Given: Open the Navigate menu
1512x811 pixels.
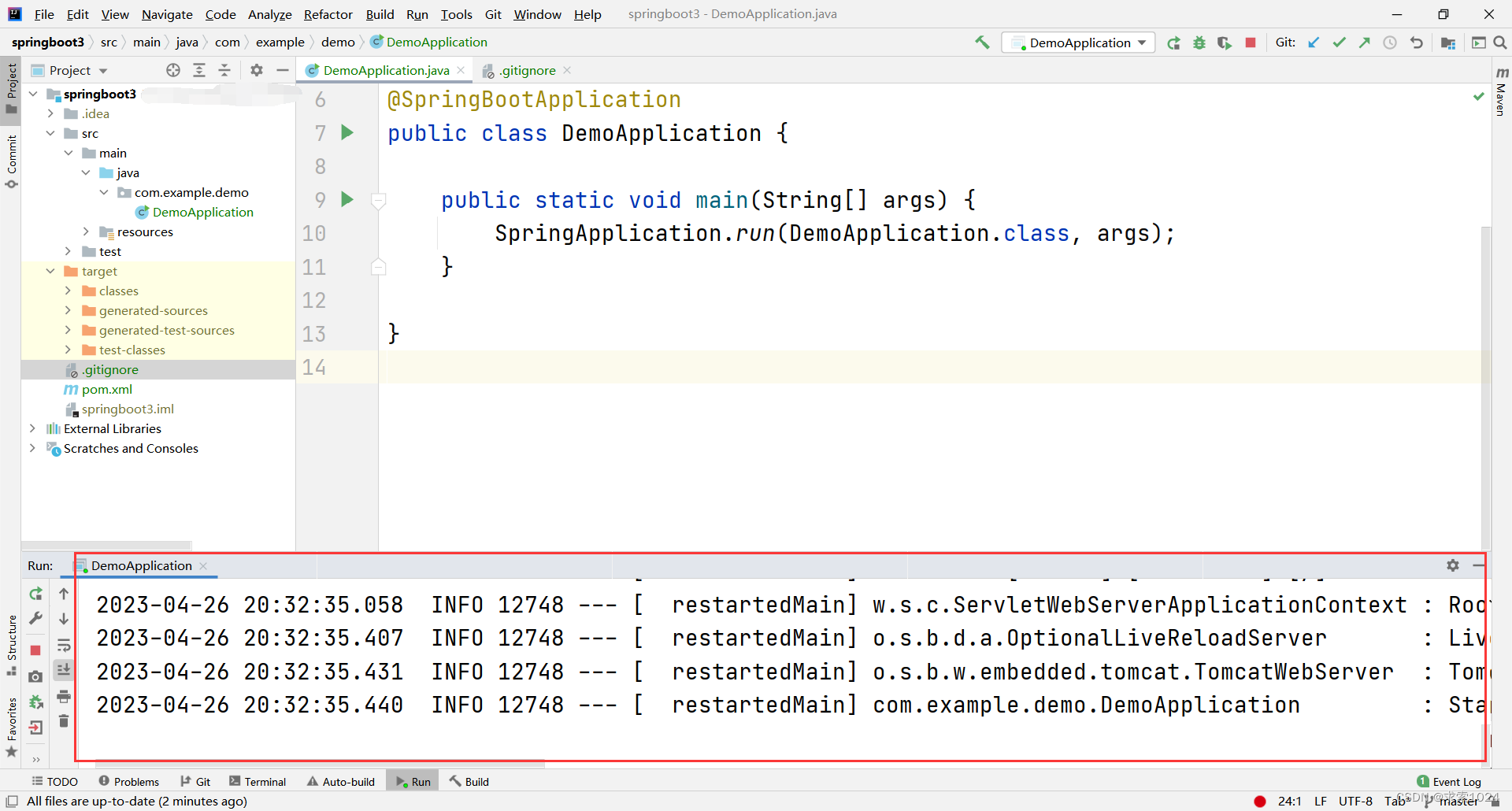Looking at the screenshot, I should [x=167, y=14].
